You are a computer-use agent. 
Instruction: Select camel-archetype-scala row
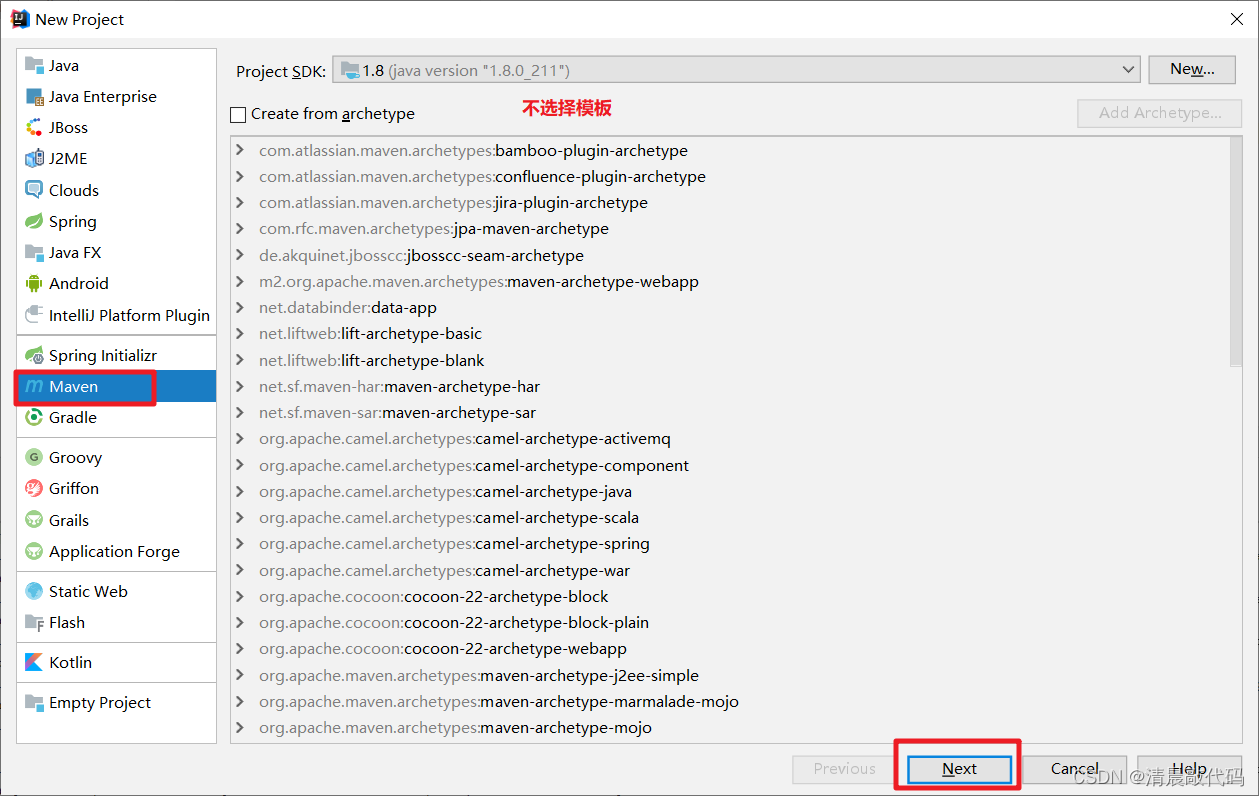pyautogui.click(x=729, y=518)
